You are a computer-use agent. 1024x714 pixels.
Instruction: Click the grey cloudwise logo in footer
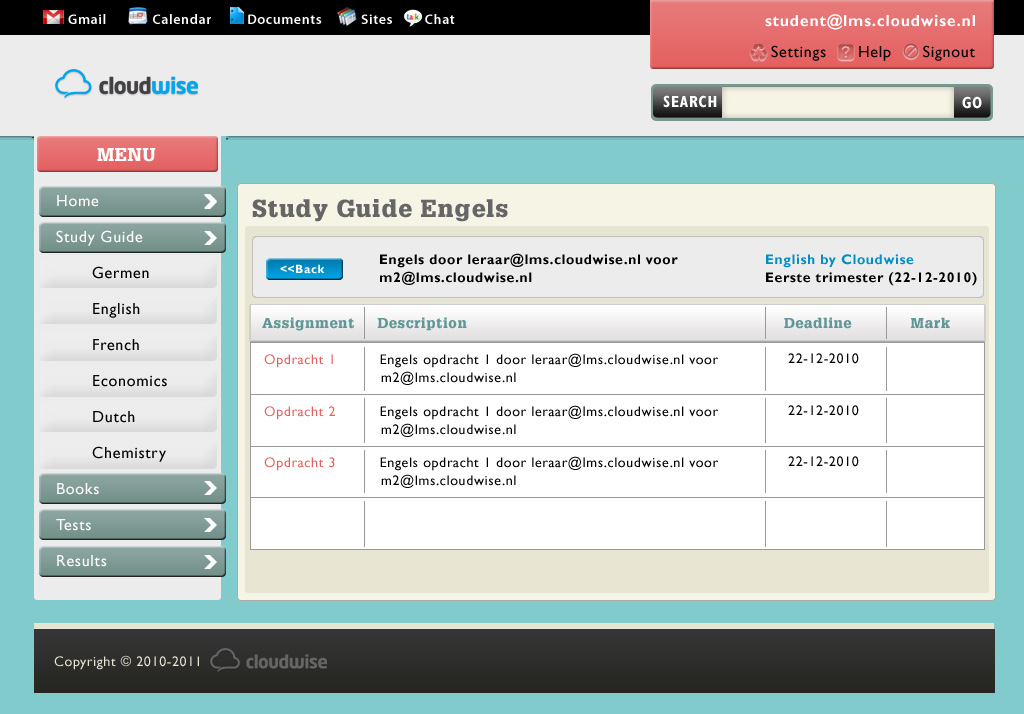pos(269,660)
